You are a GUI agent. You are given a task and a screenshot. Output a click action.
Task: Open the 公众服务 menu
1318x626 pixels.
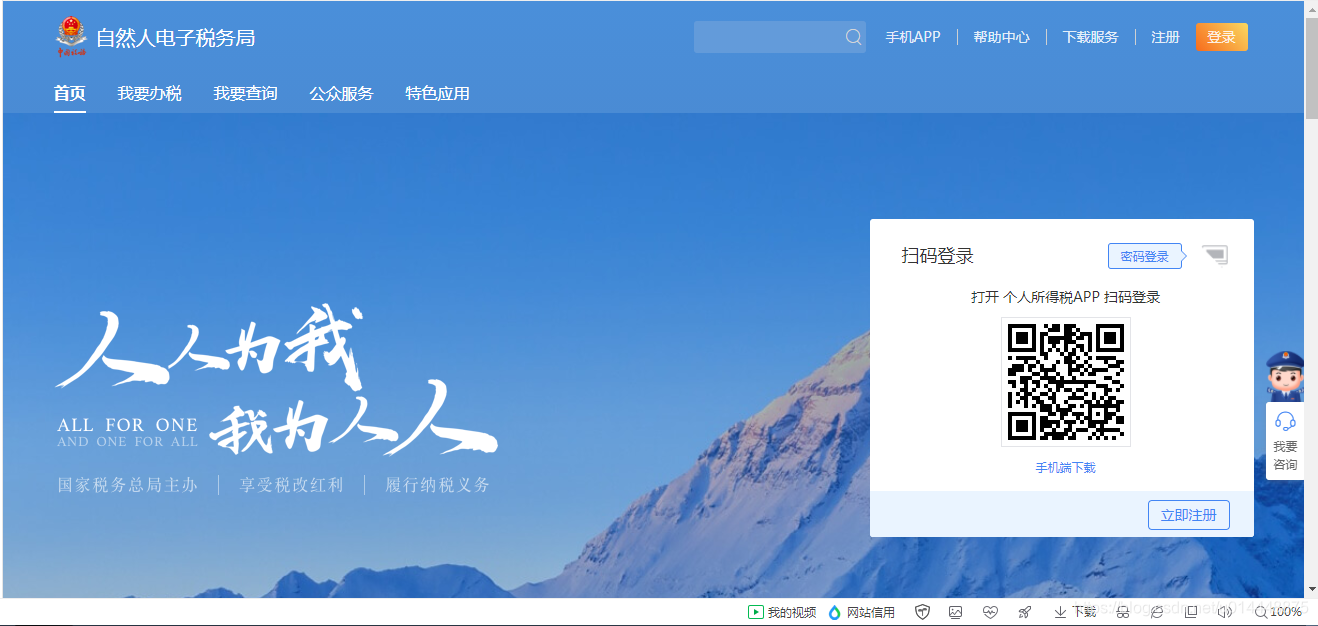[341, 93]
